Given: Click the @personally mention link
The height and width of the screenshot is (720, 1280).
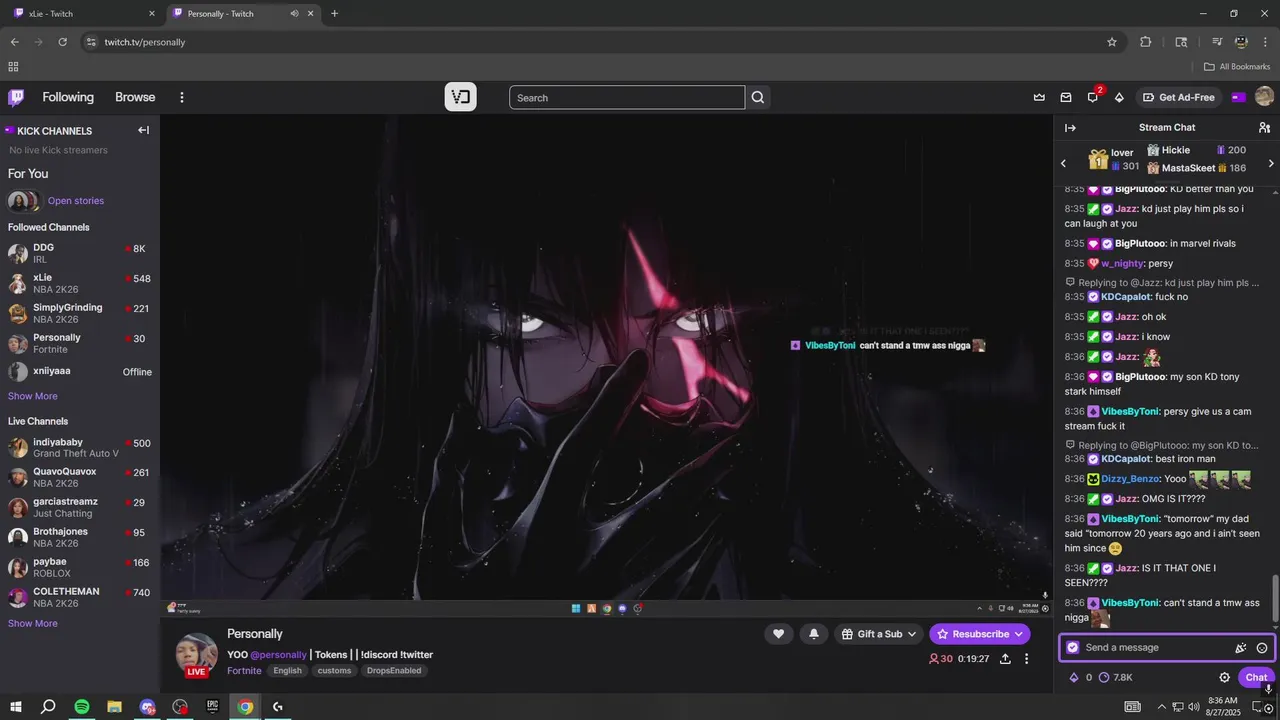Looking at the screenshot, I should tap(278, 655).
